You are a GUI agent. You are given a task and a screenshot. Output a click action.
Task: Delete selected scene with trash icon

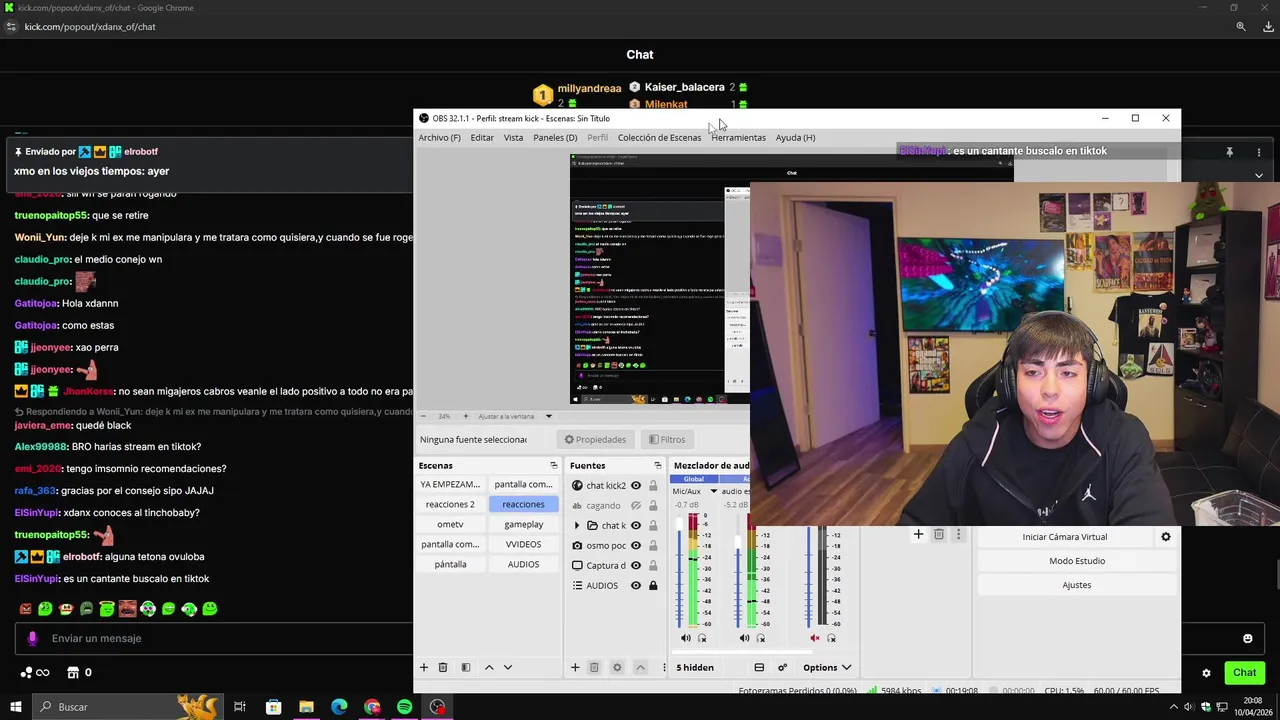point(443,667)
